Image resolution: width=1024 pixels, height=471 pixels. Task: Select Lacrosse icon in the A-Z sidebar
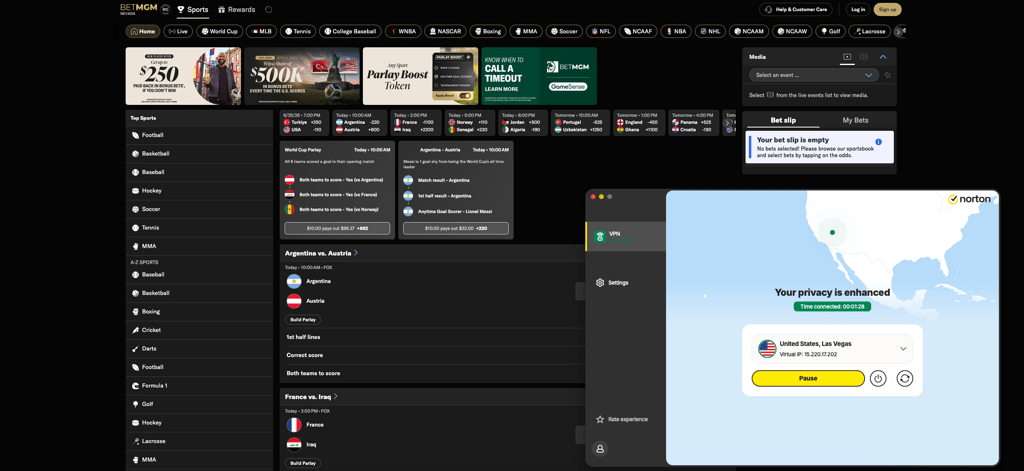(135, 441)
